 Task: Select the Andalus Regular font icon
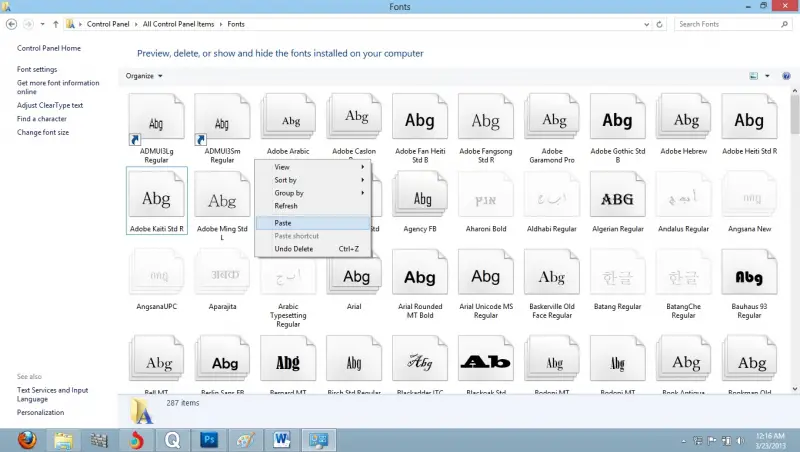(x=683, y=195)
